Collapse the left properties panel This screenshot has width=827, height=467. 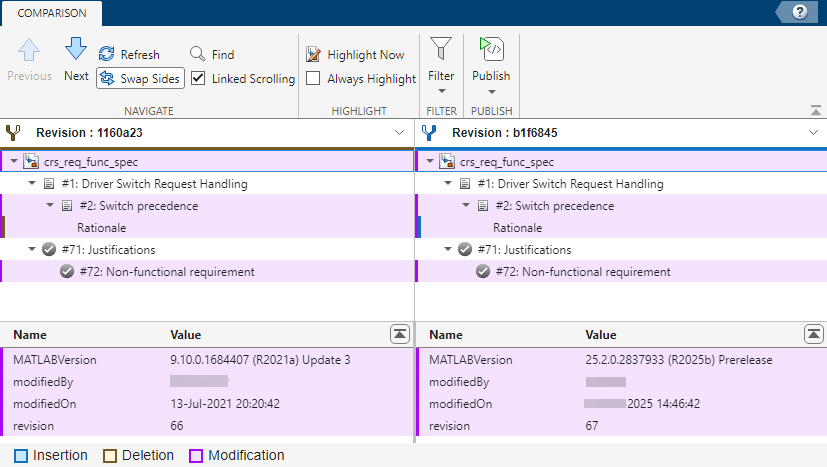click(x=398, y=334)
